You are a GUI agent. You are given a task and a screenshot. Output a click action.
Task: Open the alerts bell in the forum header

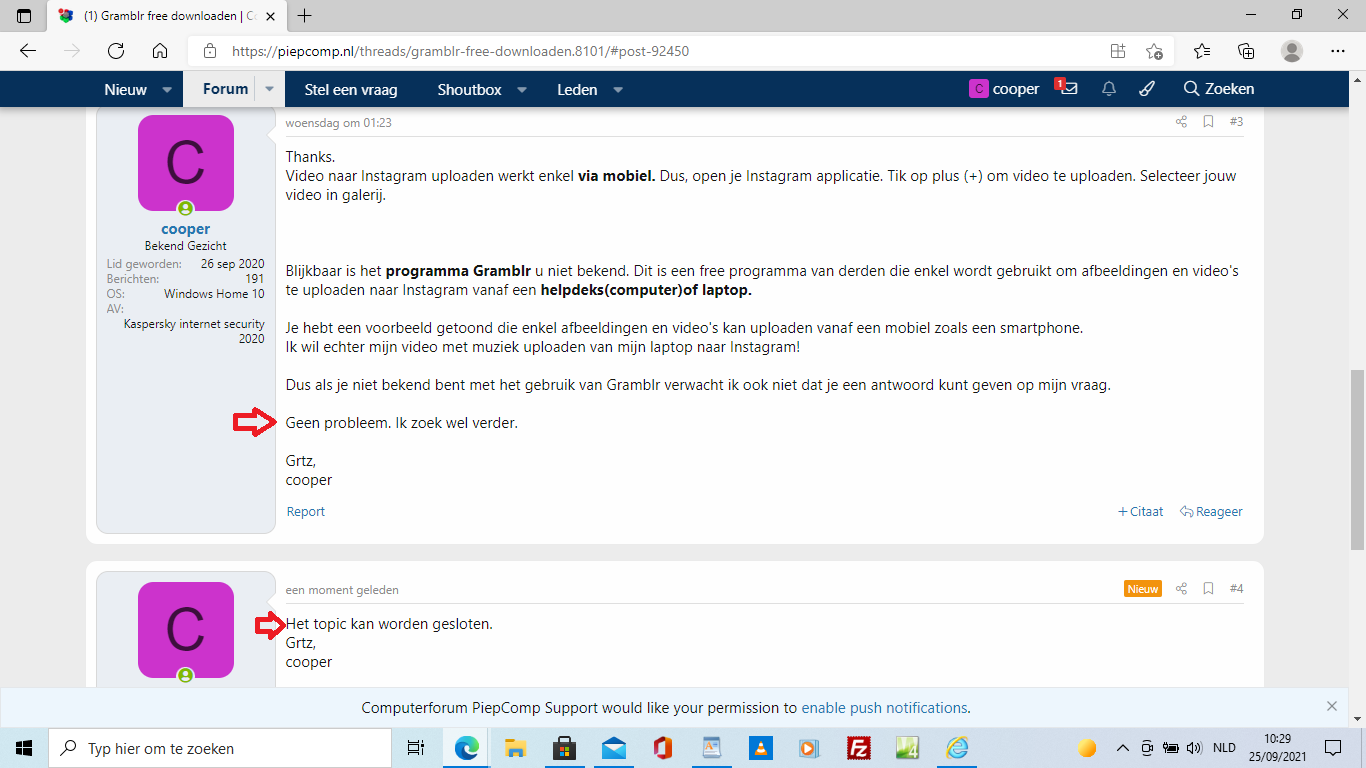[1109, 89]
